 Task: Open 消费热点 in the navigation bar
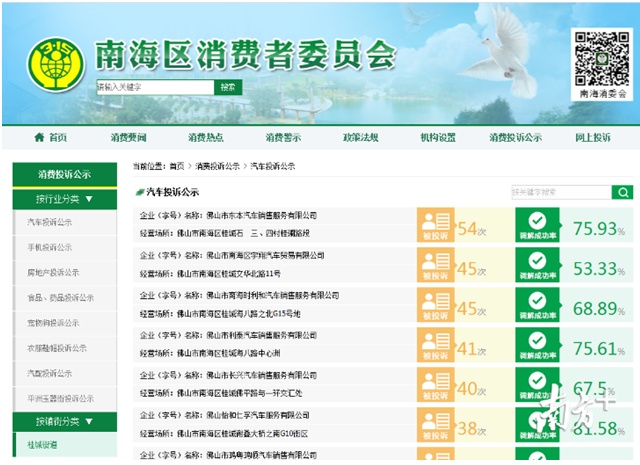click(206, 138)
